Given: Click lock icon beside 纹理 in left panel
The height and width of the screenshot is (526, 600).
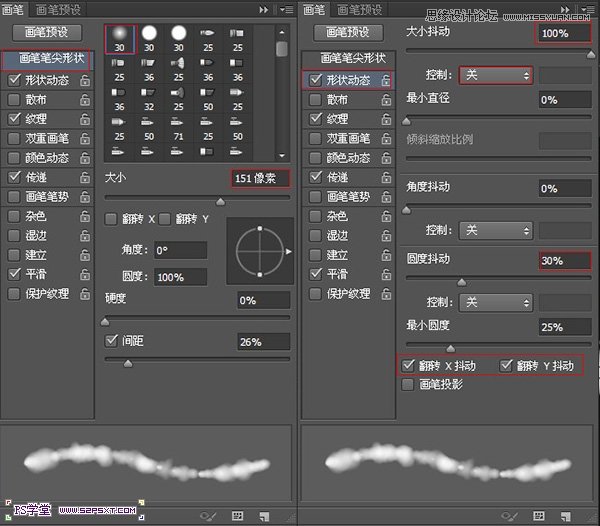Looking at the screenshot, I should click(x=85, y=119).
